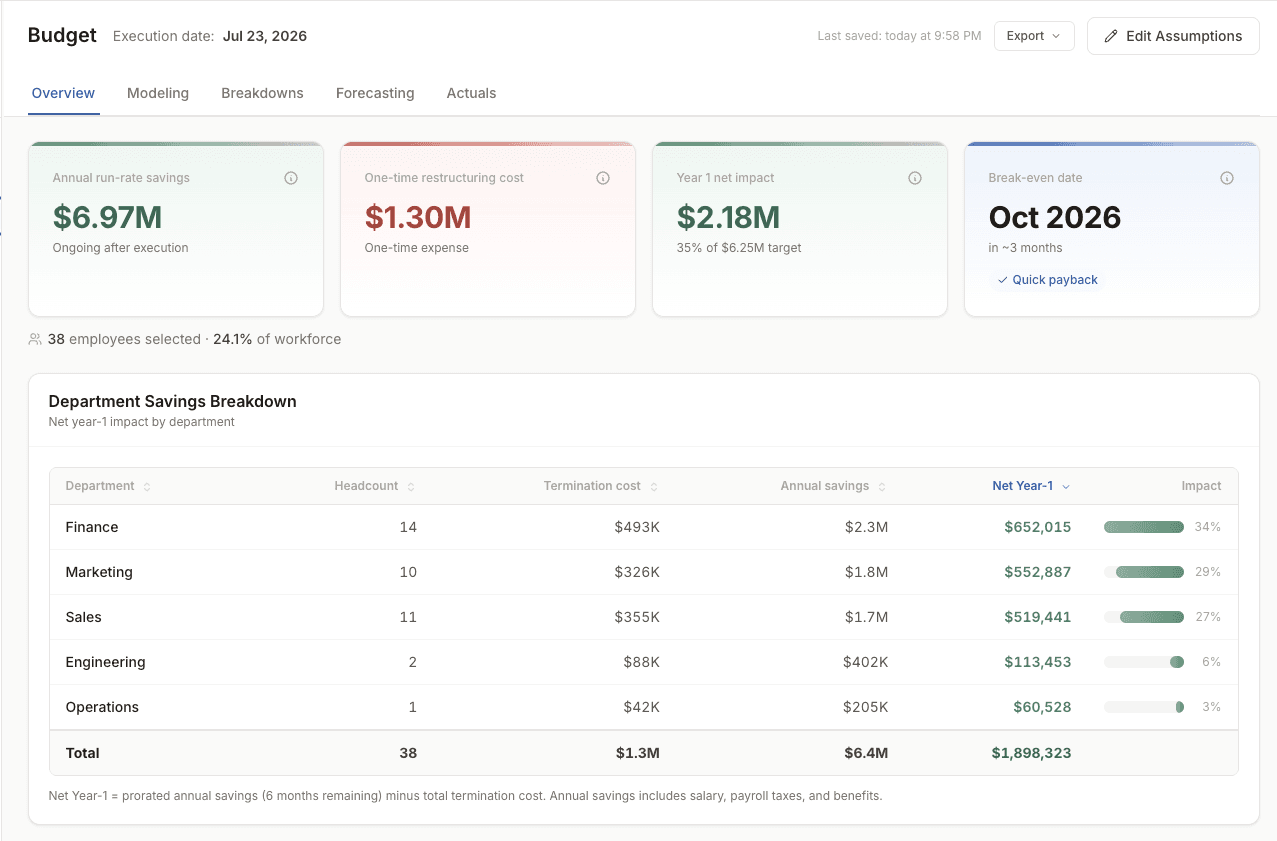Image resolution: width=1277 pixels, height=841 pixels.
Task: Click Engineering 6% impact bar
Action: click(x=1144, y=662)
